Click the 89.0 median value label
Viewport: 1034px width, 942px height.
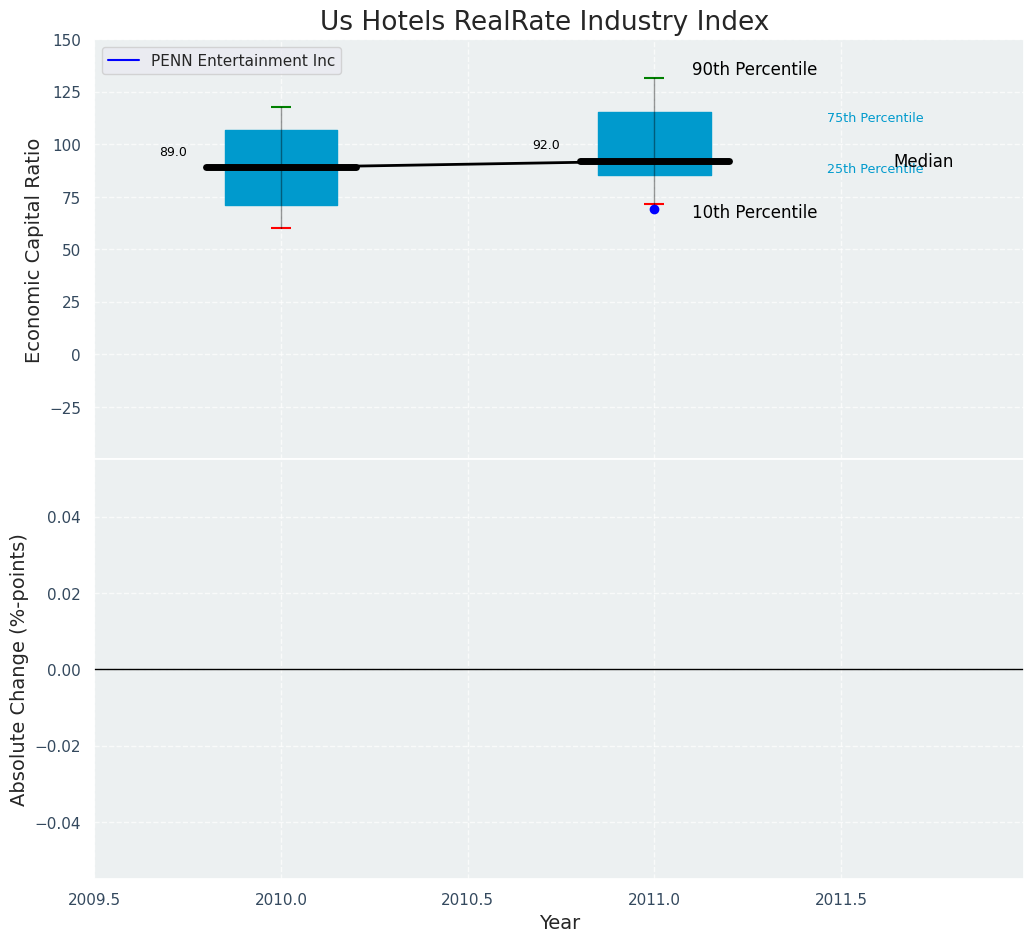pos(173,152)
